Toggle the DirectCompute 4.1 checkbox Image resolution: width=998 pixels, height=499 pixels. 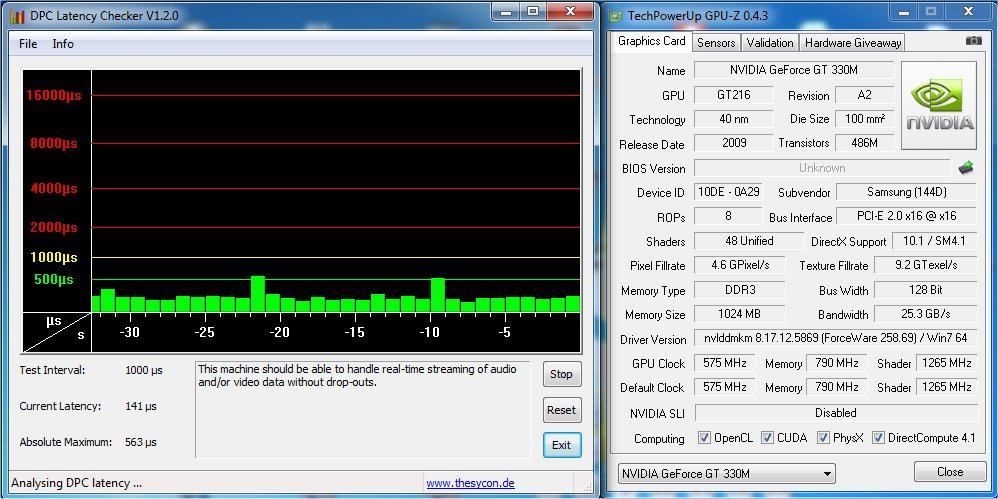tap(878, 438)
